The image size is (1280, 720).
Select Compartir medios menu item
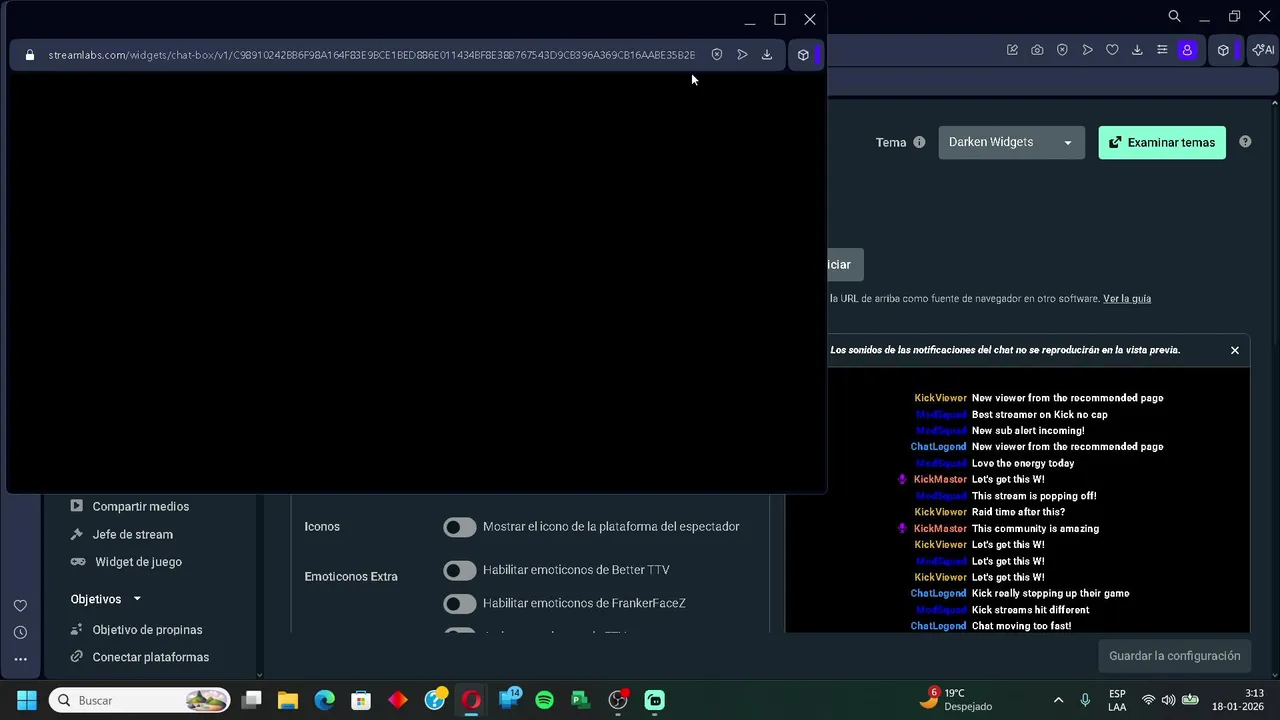pos(140,506)
